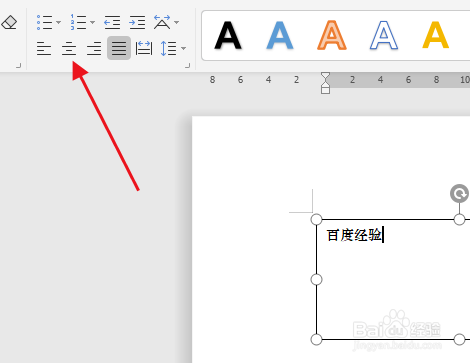
Task: Apply bulleted list formatting
Action: (x=44, y=22)
